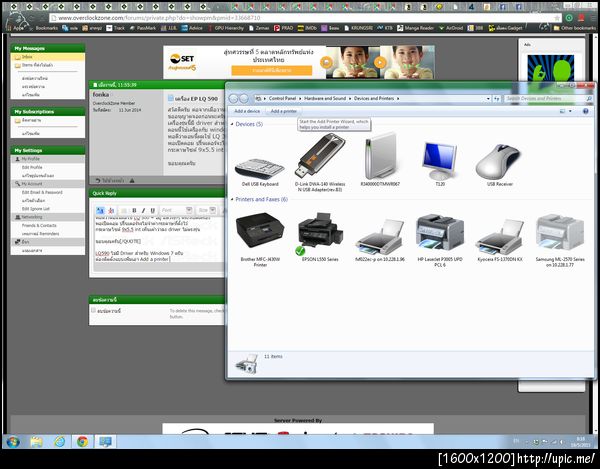The height and width of the screenshot is (469, 600).
Task: Open the address bar history dropdown arrow
Action: point(488,99)
